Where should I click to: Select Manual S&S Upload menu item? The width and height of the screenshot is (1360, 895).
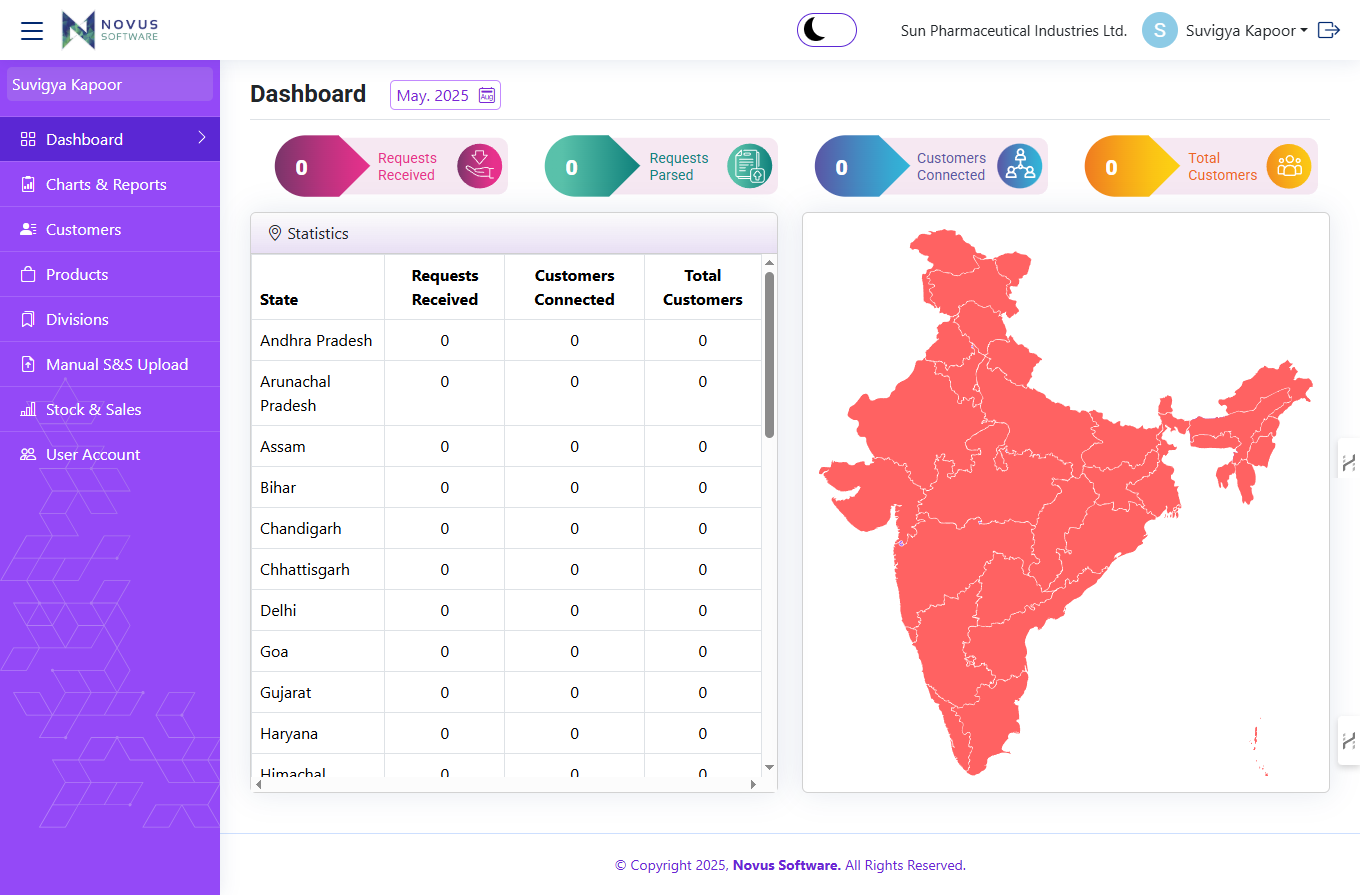pos(116,364)
